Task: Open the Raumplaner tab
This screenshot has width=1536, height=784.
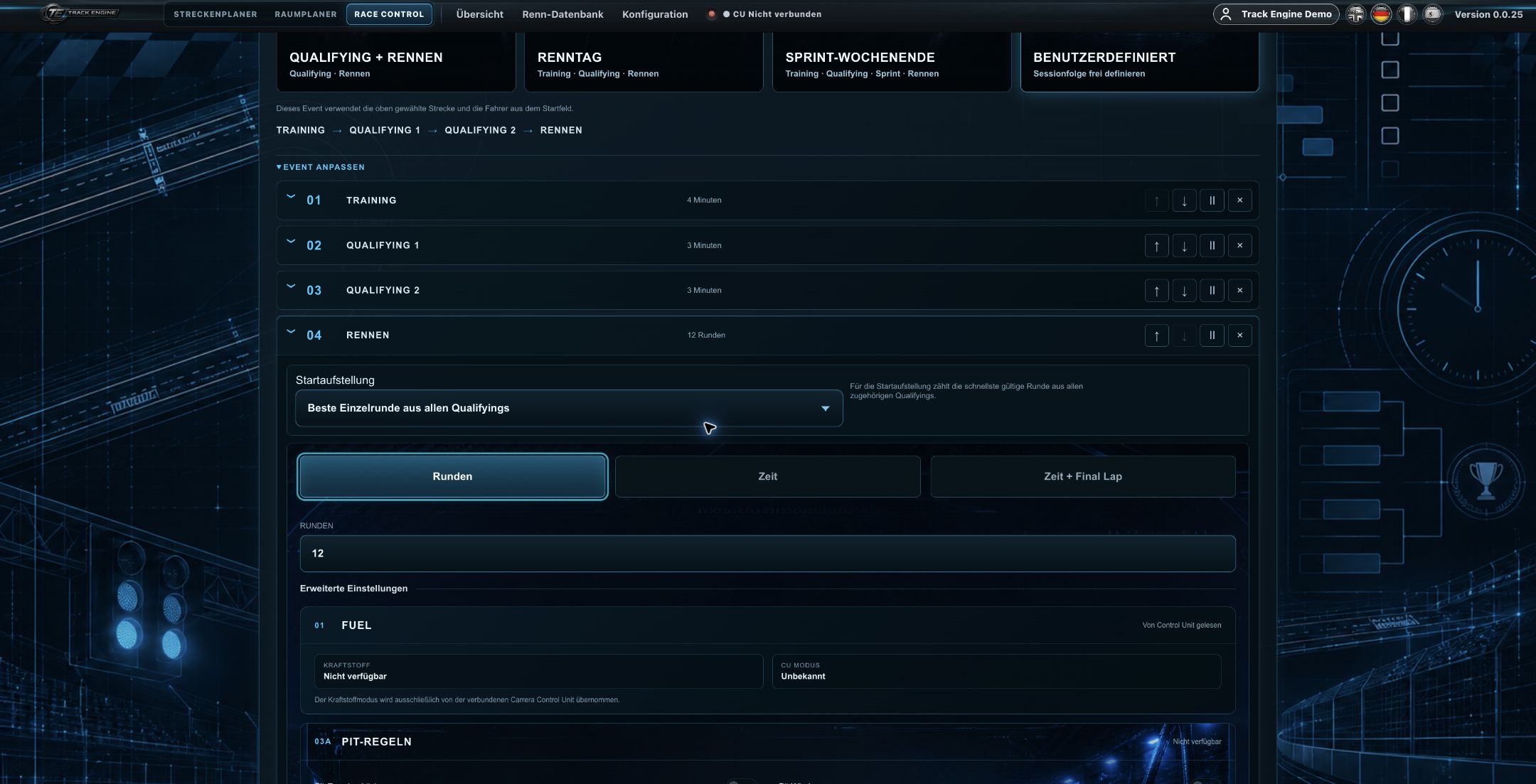Action: pyautogui.click(x=306, y=14)
